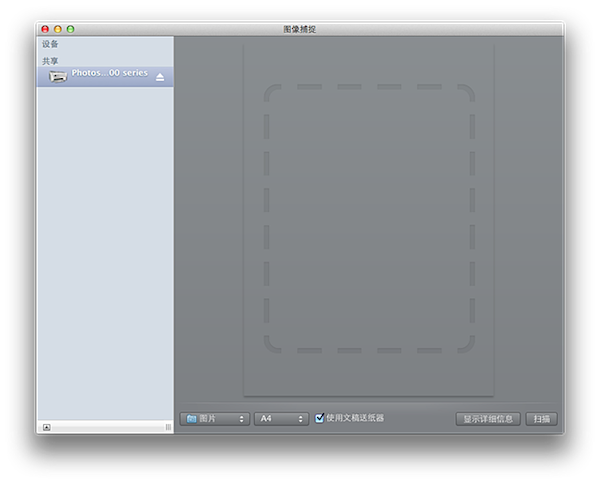Eject the Photos...00 series device
This screenshot has height=484, width=600.
pyautogui.click(x=160, y=77)
